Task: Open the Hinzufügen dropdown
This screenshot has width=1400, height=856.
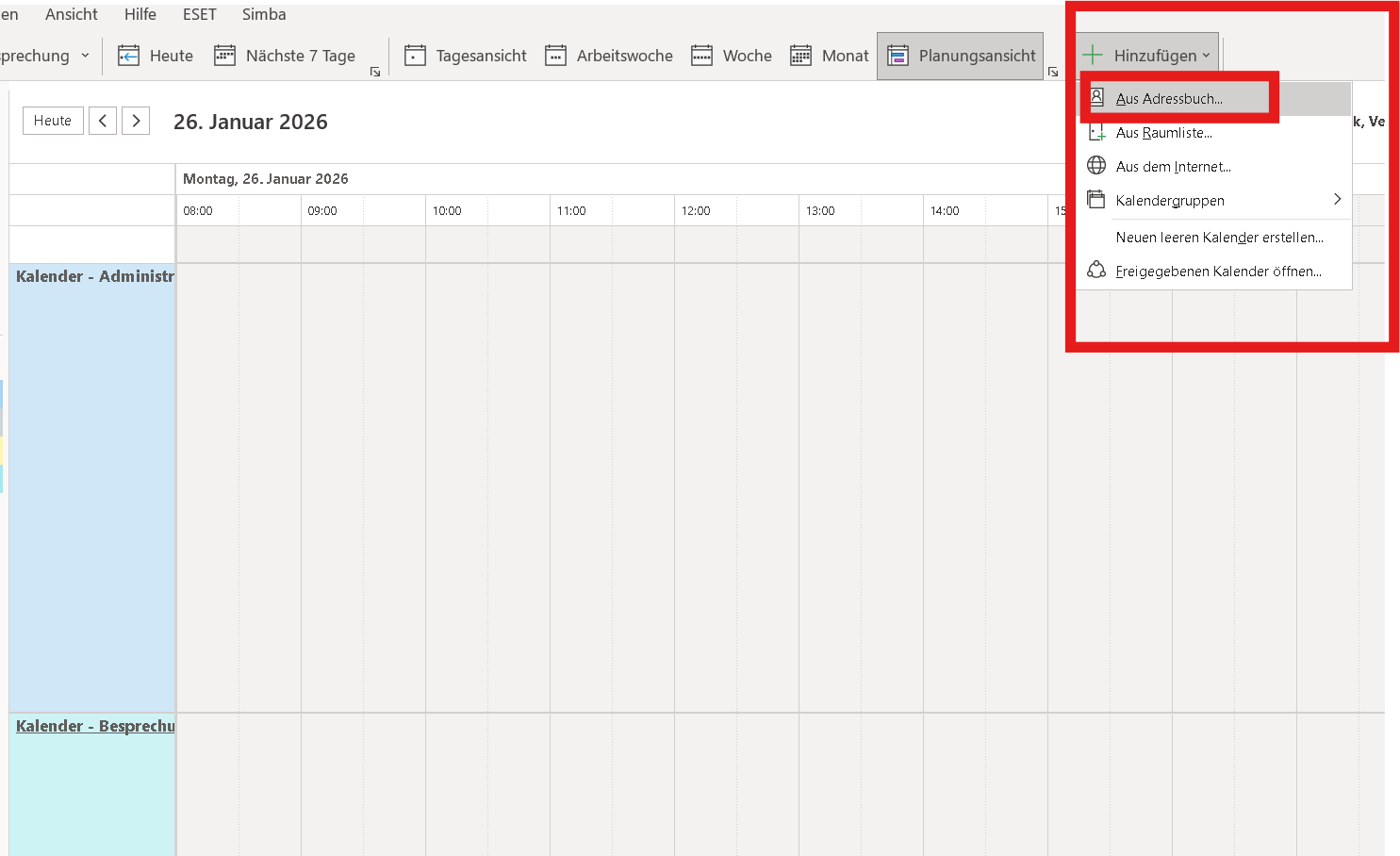Action: 1147,56
